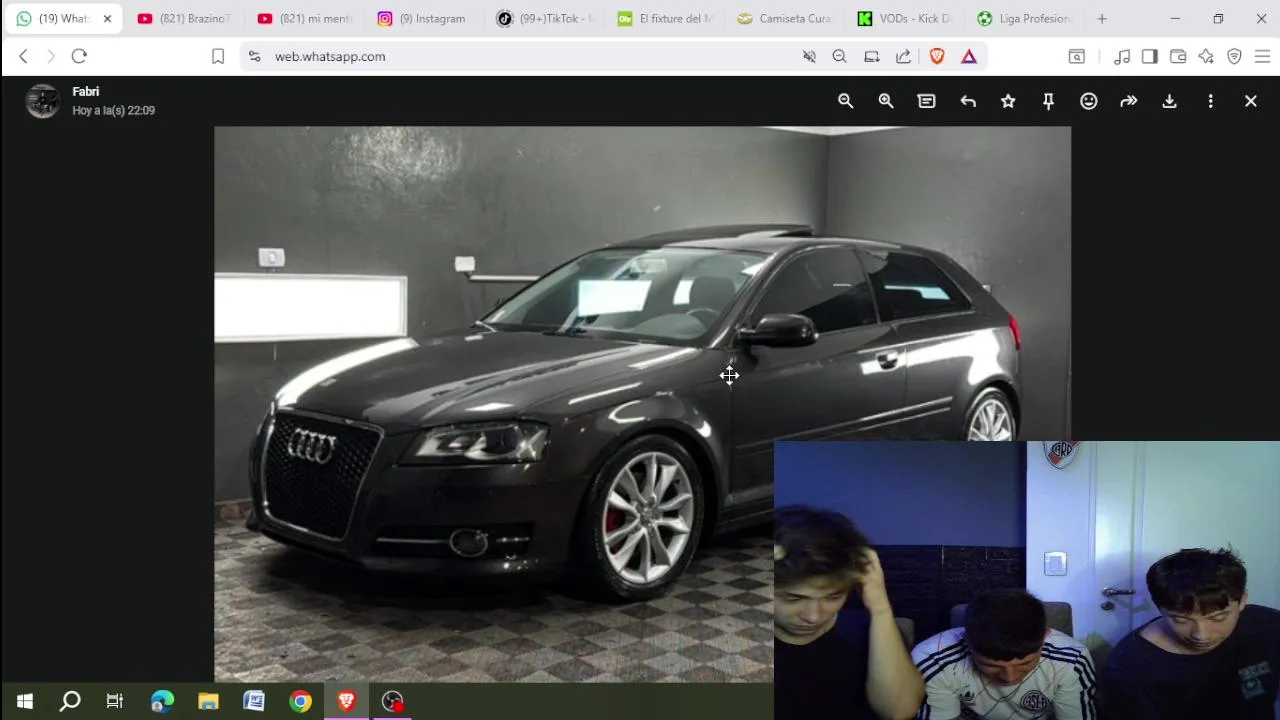This screenshot has height=720, width=1280.
Task: Open a new browser tab
Action: [1102, 18]
